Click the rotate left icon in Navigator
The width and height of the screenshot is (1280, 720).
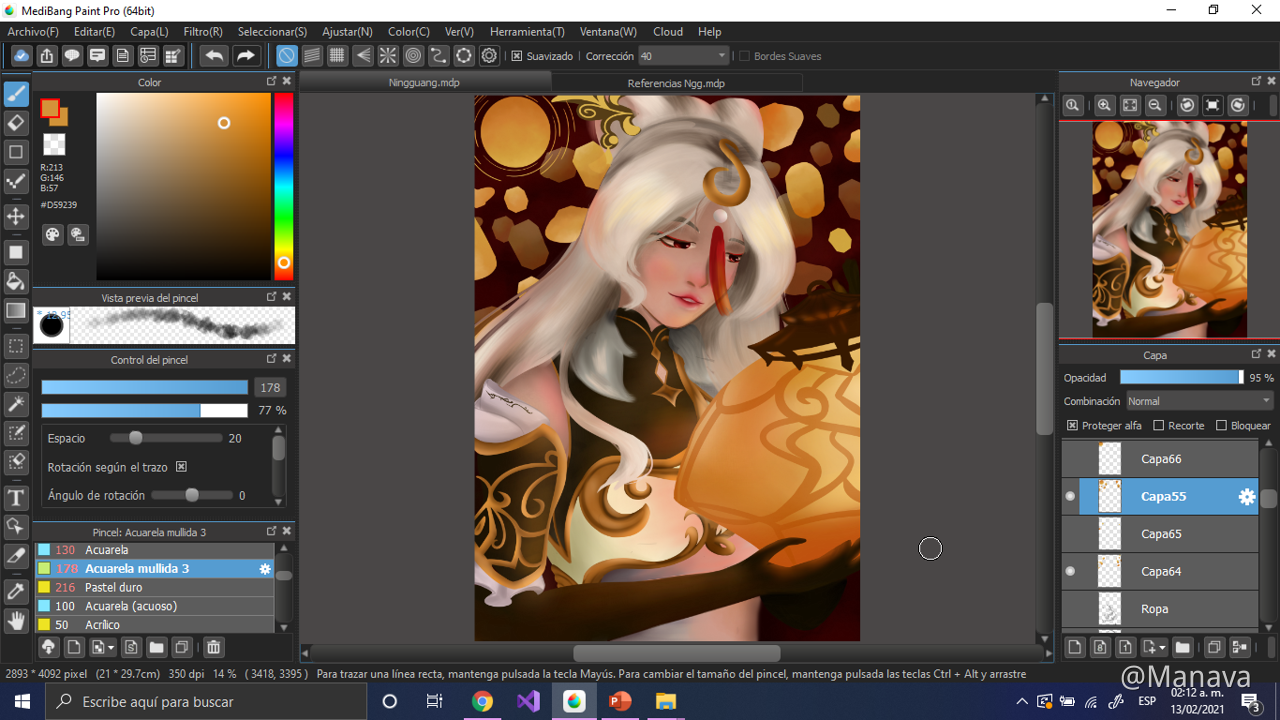click(1187, 105)
